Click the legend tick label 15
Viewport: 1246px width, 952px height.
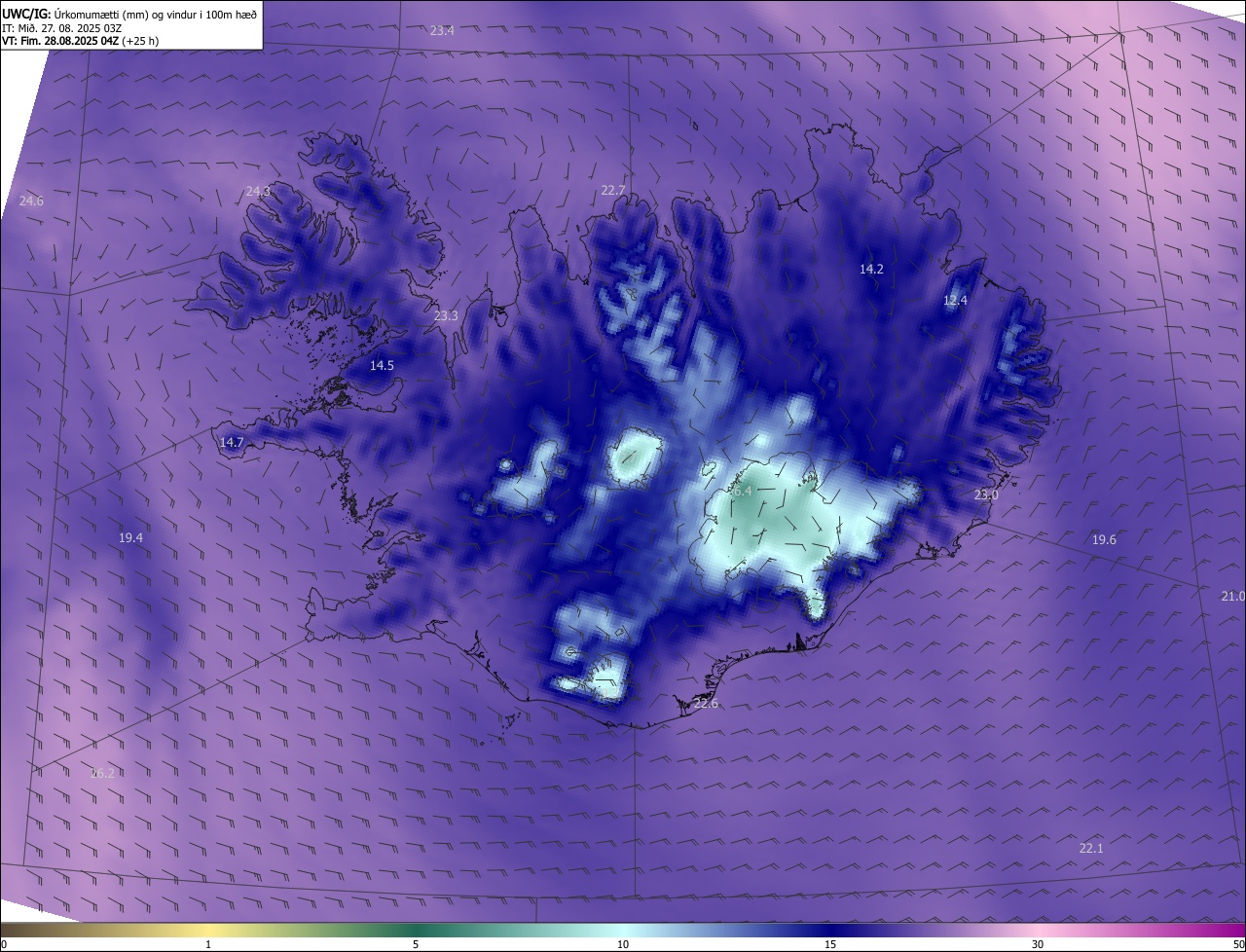[830, 944]
